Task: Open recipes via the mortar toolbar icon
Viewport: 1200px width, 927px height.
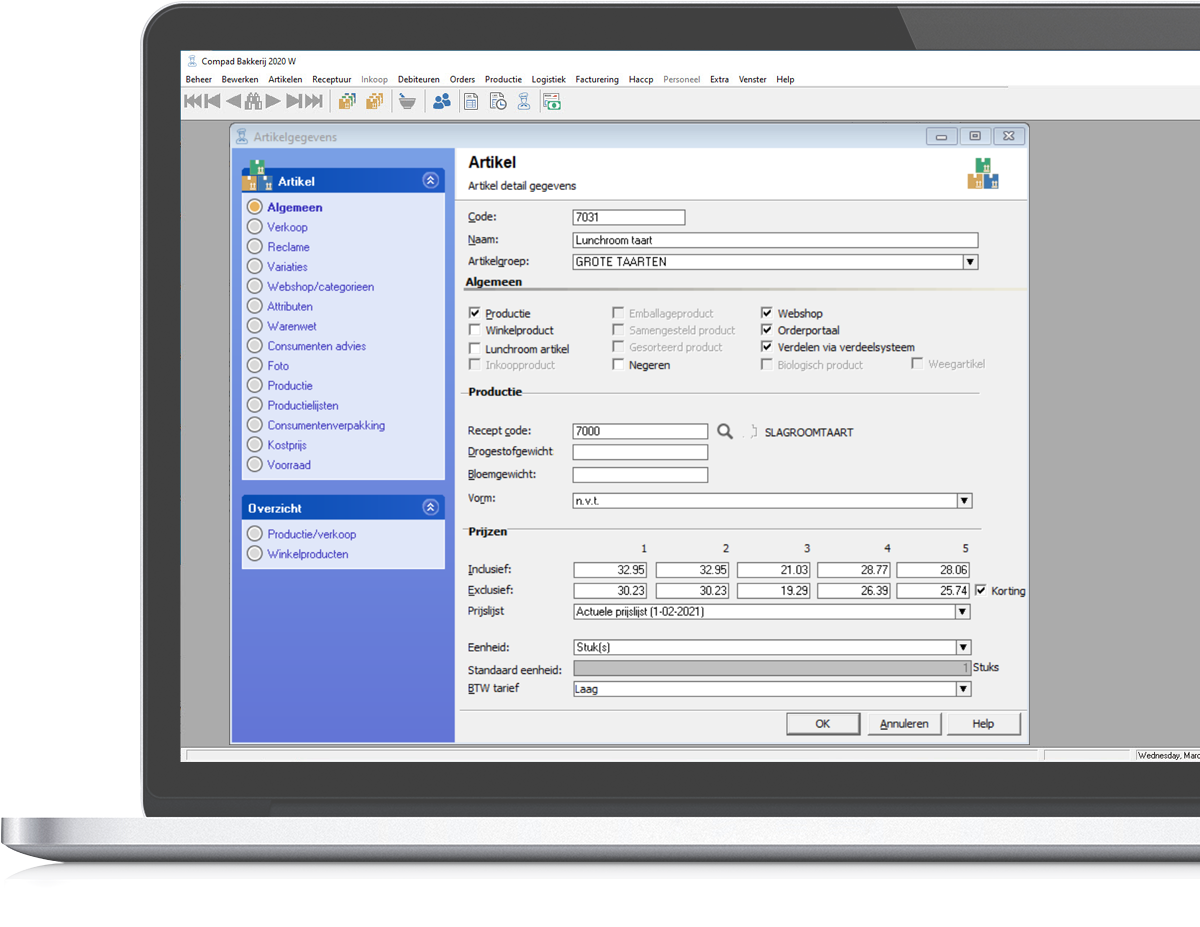Action: pyautogui.click(x=407, y=101)
